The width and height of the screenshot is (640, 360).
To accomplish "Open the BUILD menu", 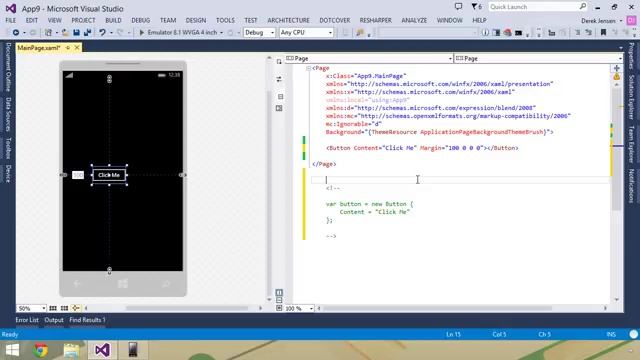I will point(113,20).
